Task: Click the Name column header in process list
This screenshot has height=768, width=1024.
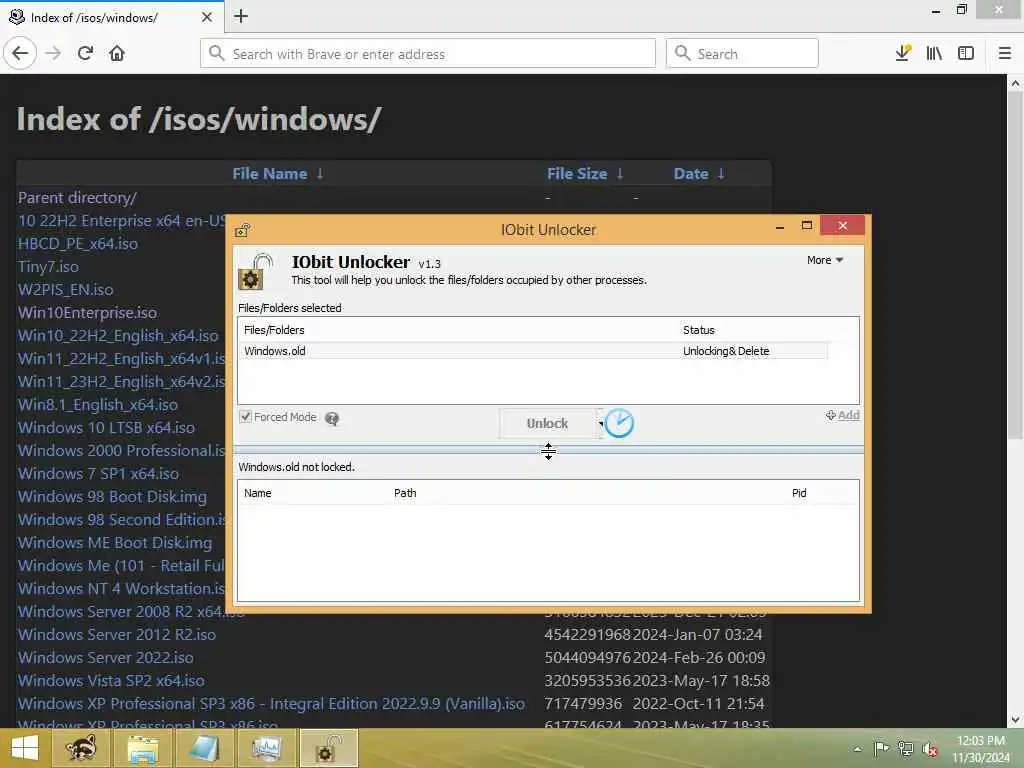Action: coord(257,493)
